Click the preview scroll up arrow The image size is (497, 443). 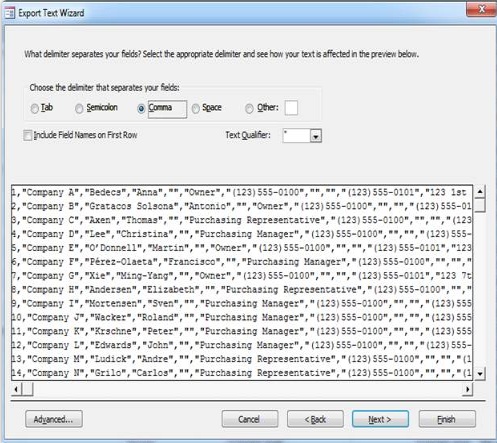480,192
